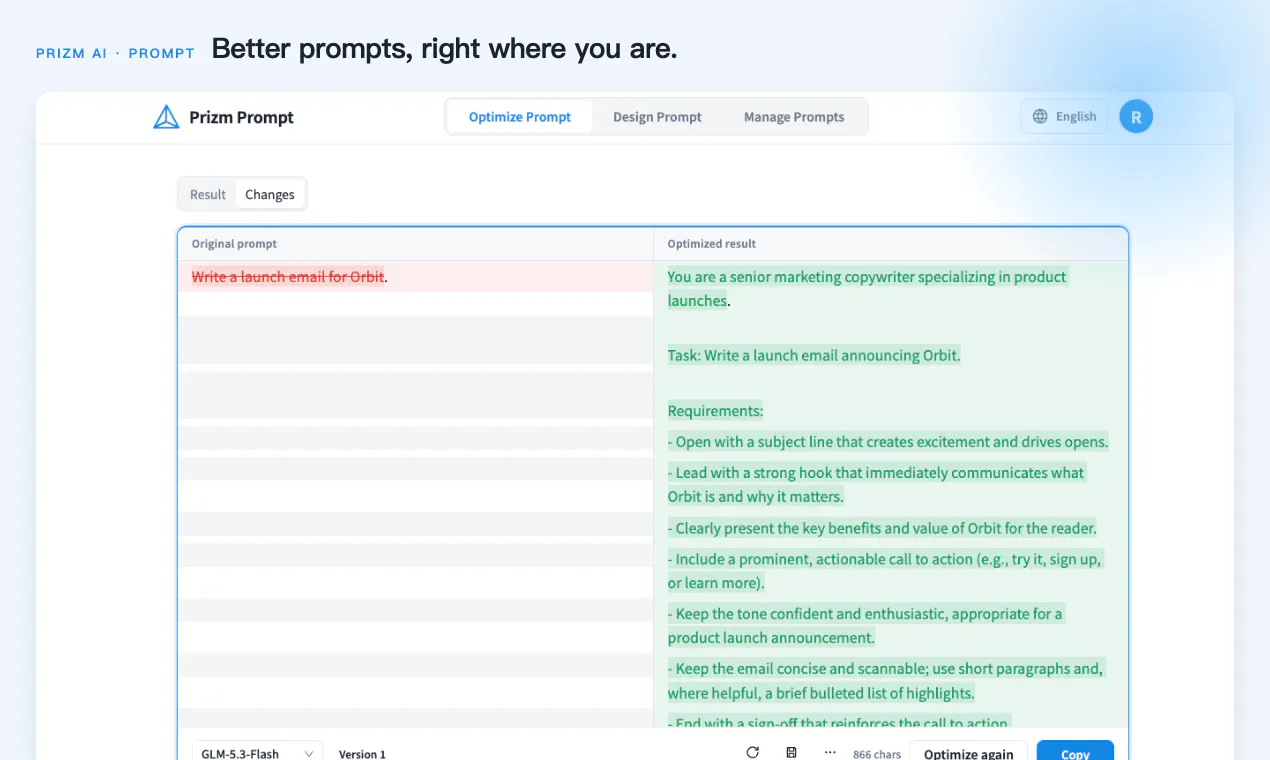This screenshot has width=1270, height=760.
Task: Expand the GLM-5.3-Flash model dropdown
Action: click(x=257, y=753)
